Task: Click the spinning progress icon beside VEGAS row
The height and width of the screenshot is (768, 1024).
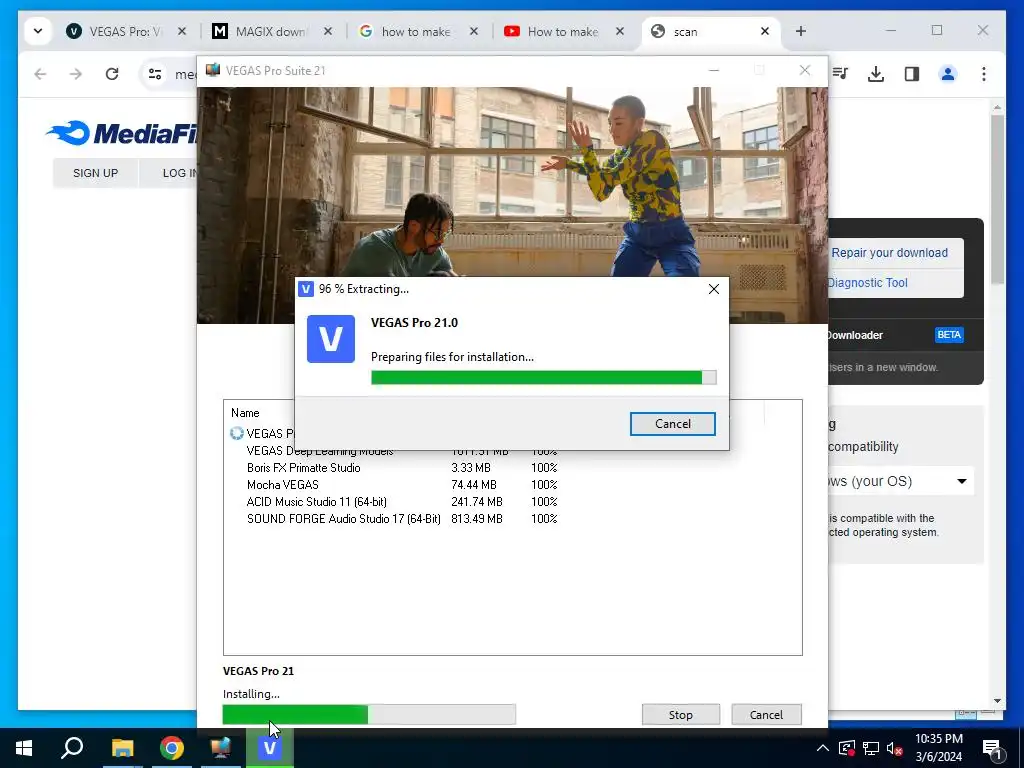Action: click(x=236, y=433)
